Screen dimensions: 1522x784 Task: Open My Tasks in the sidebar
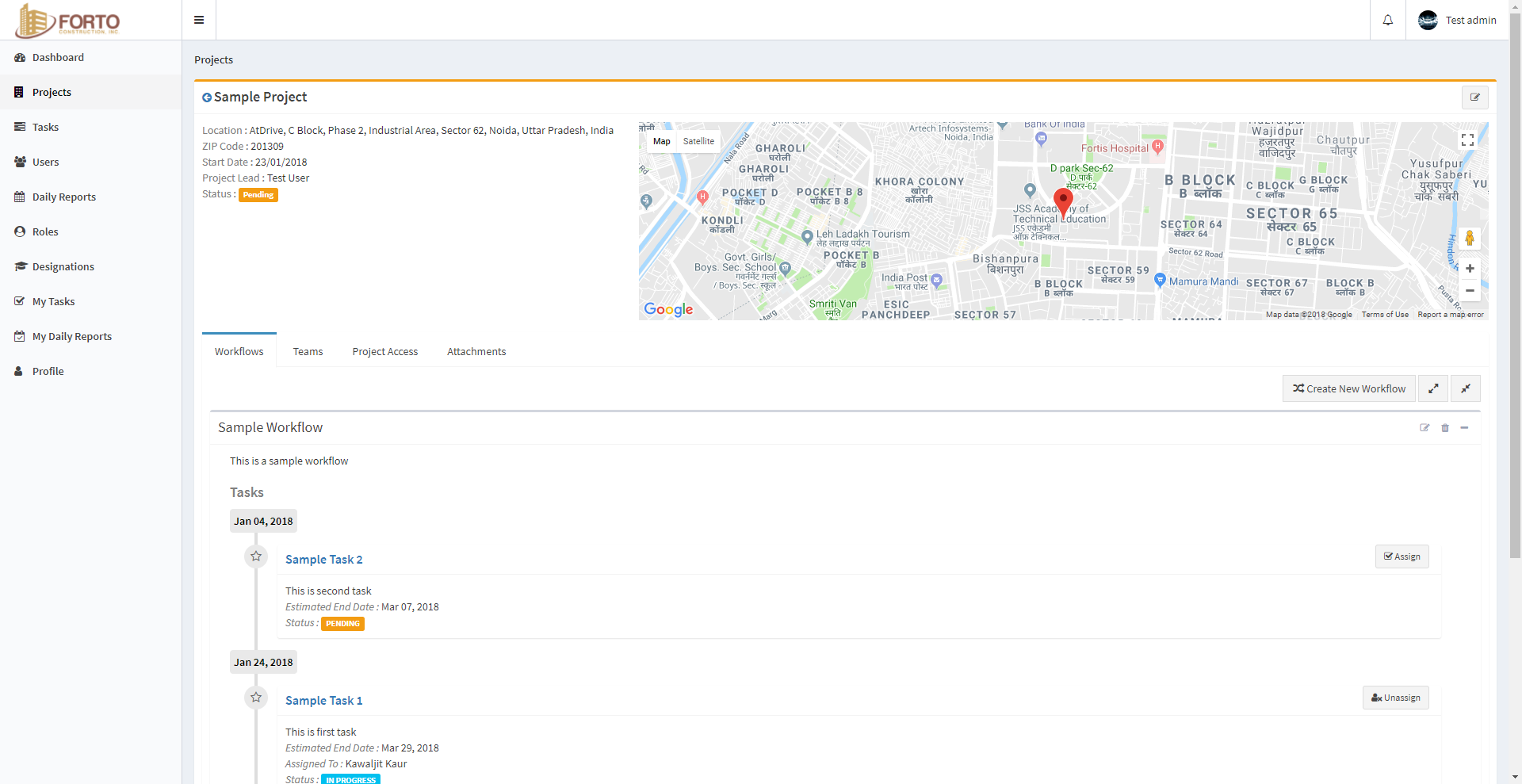[90, 301]
